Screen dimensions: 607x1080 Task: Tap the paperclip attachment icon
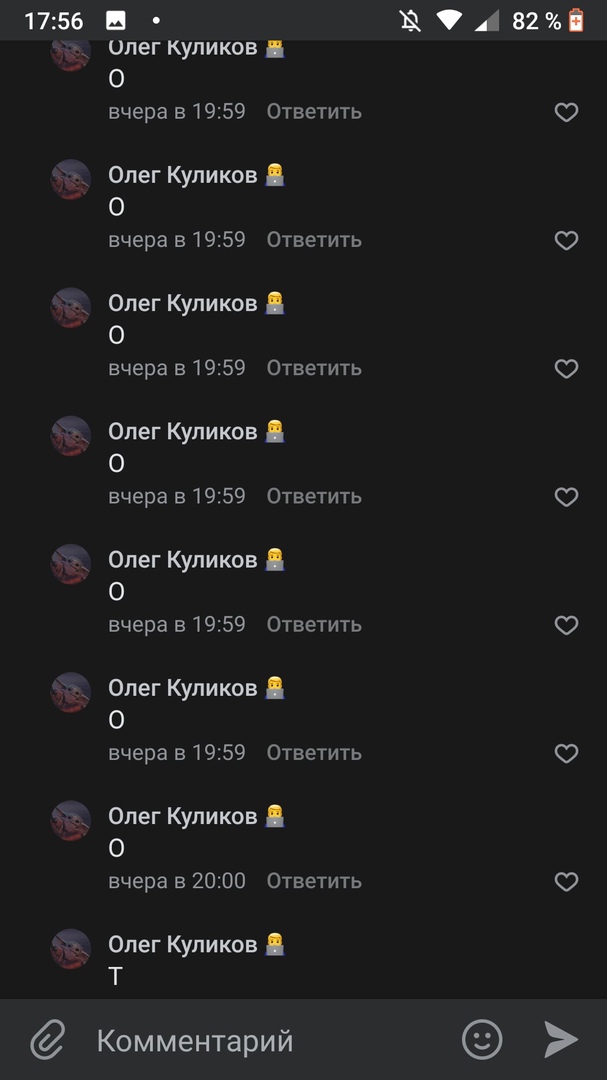click(47, 1040)
